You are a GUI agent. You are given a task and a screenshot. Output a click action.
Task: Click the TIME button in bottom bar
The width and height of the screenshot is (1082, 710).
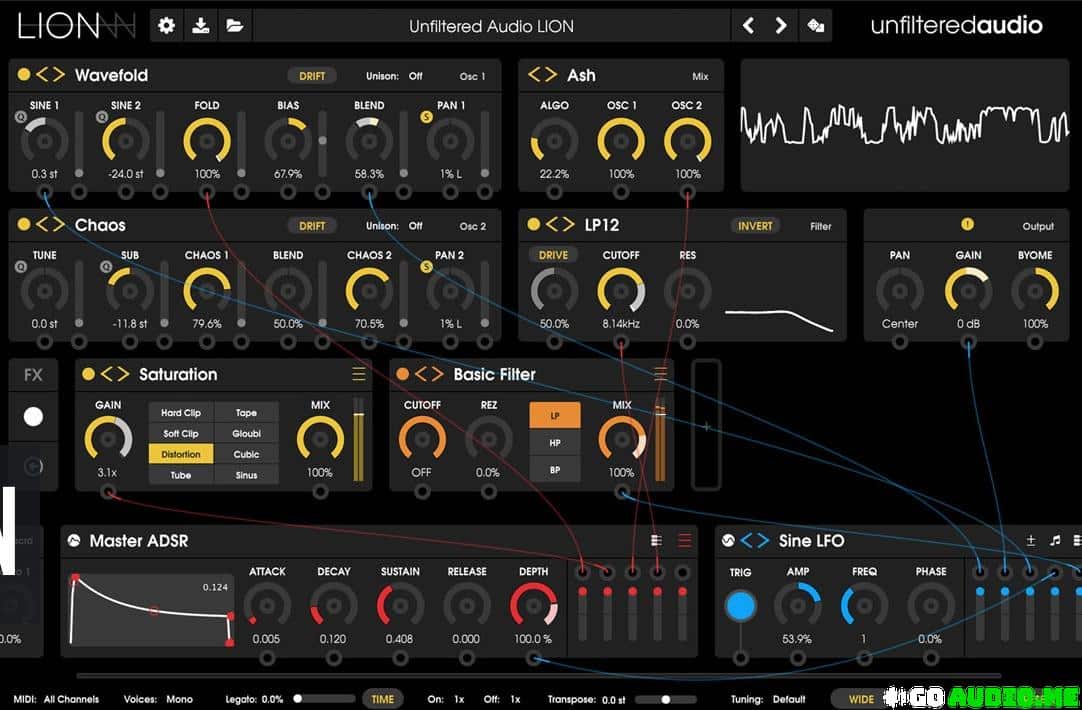[383, 699]
